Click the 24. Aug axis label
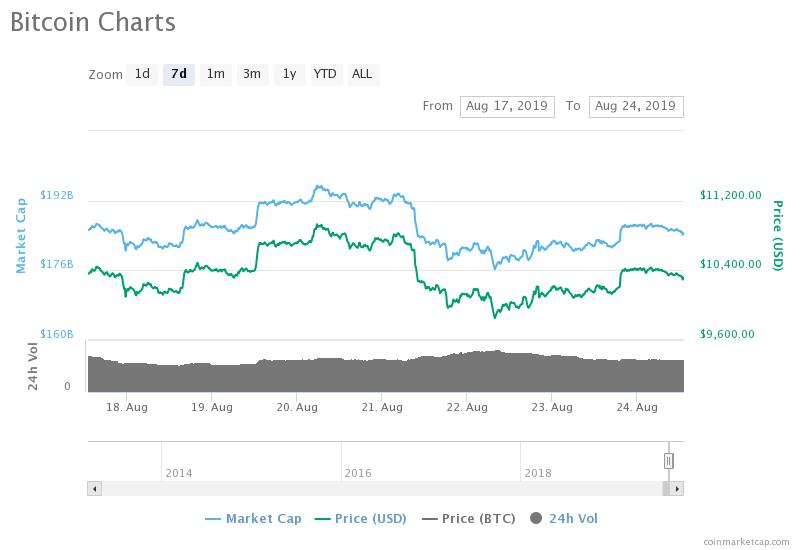 tap(637, 407)
